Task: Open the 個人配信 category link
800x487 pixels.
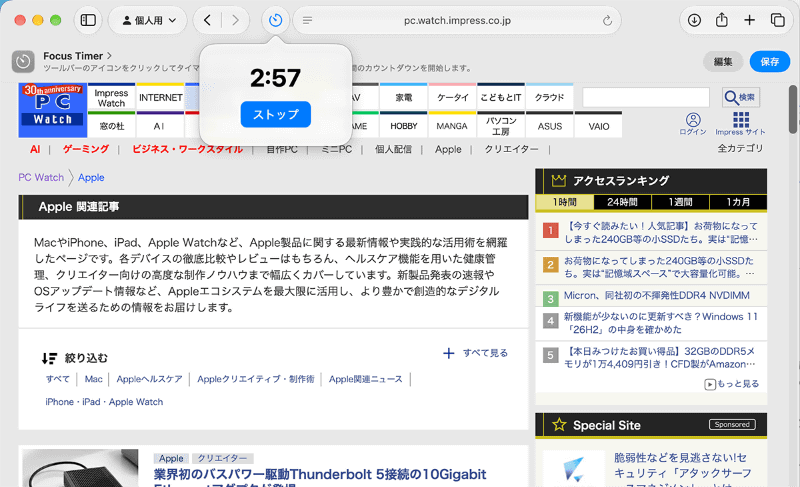Action: point(393,149)
